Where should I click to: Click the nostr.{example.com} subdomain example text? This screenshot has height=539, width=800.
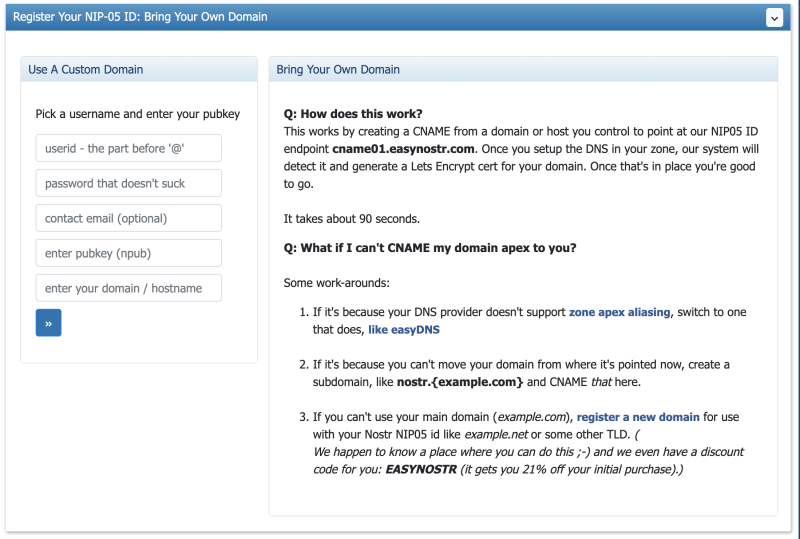click(460, 382)
